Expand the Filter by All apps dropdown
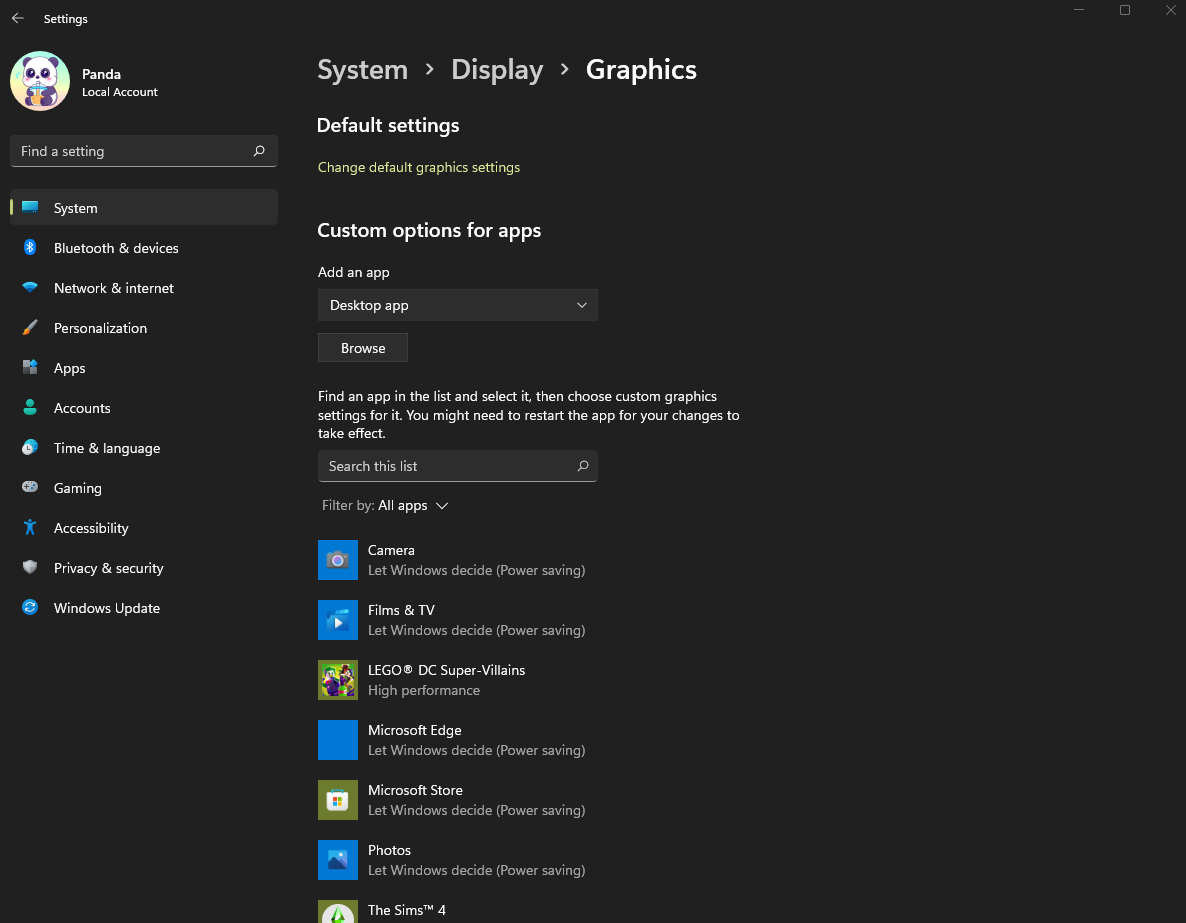Screen dimensions: 1186x923 pyautogui.click(x=412, y=506)
